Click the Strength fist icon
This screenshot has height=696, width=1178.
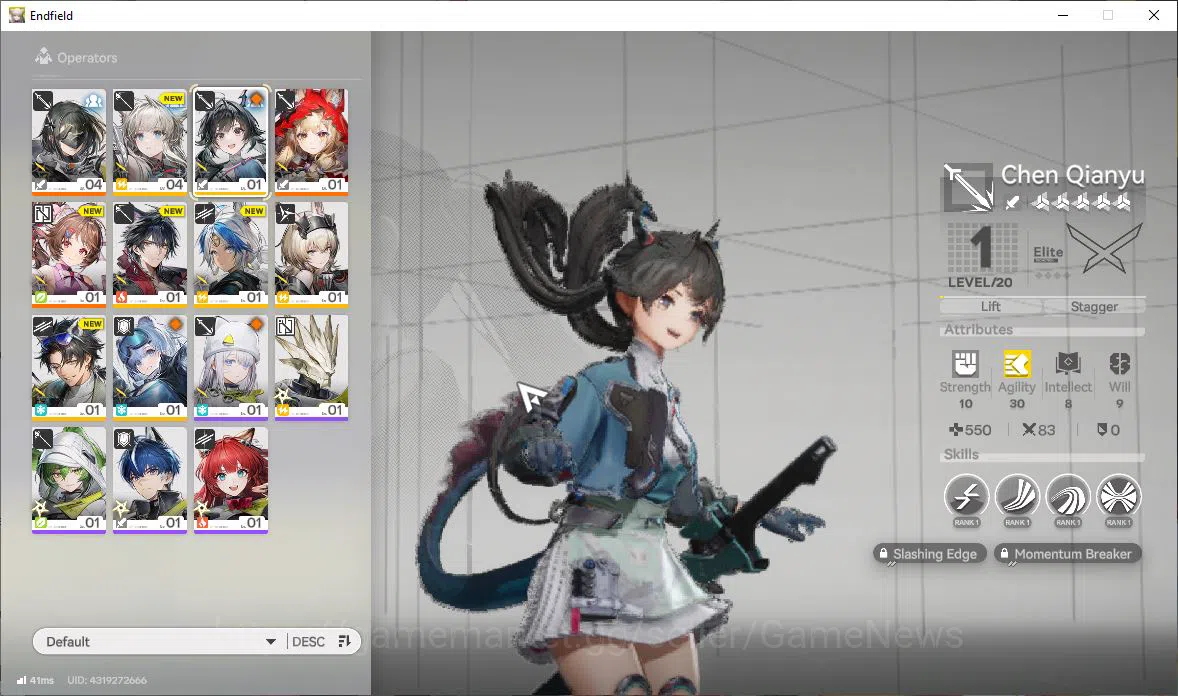pyautogui.click(x=965, y=364)
